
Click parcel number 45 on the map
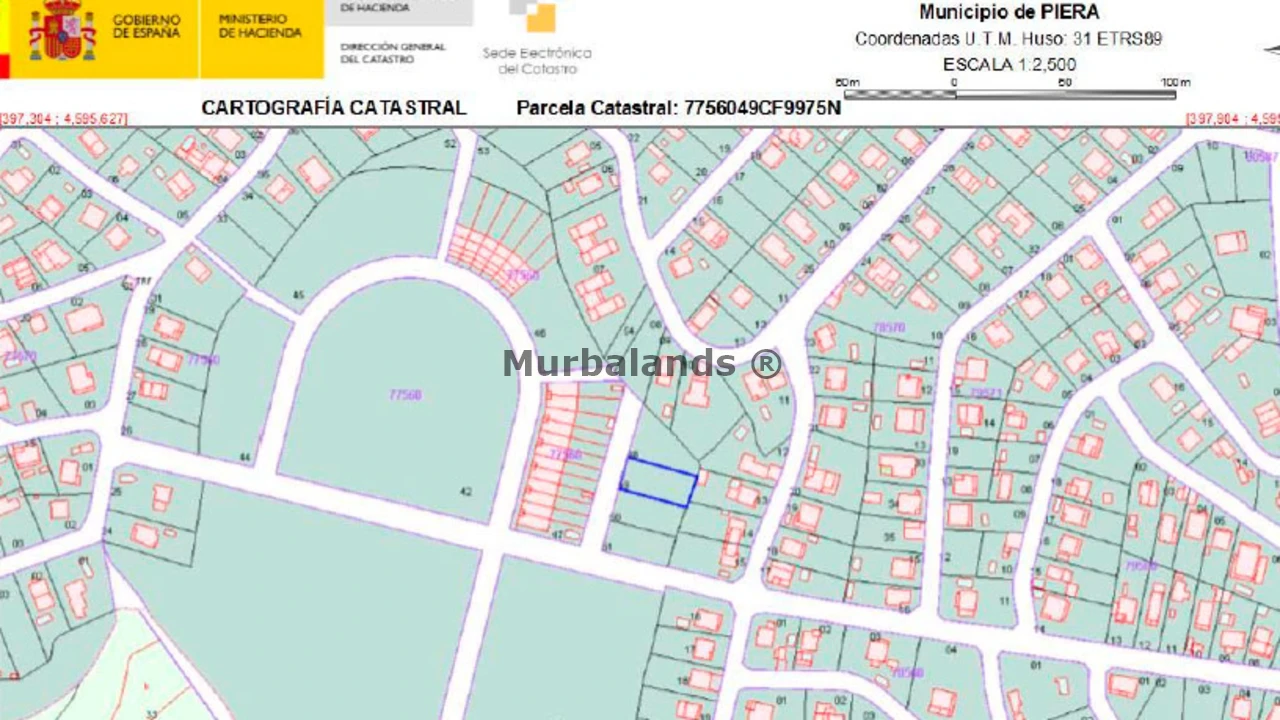tap(298, 294)
